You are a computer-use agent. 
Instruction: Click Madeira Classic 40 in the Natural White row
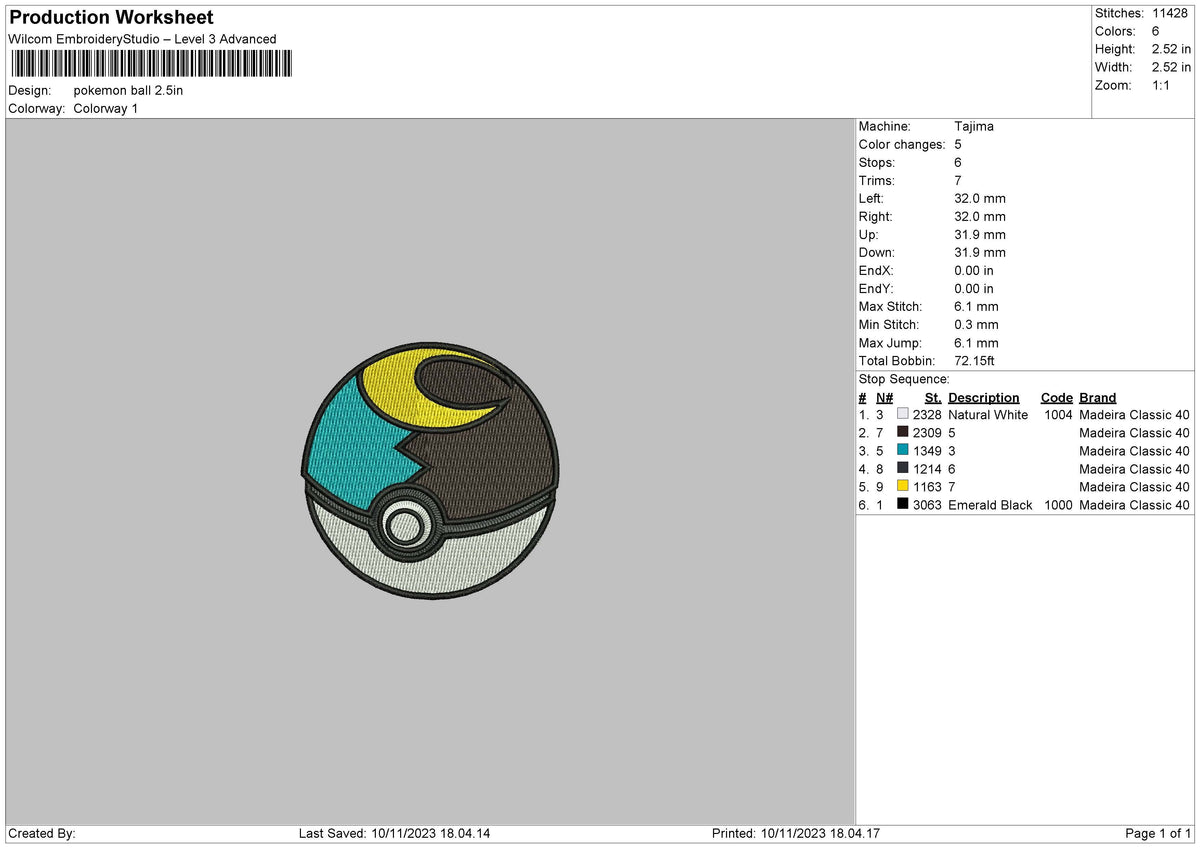1134,414
